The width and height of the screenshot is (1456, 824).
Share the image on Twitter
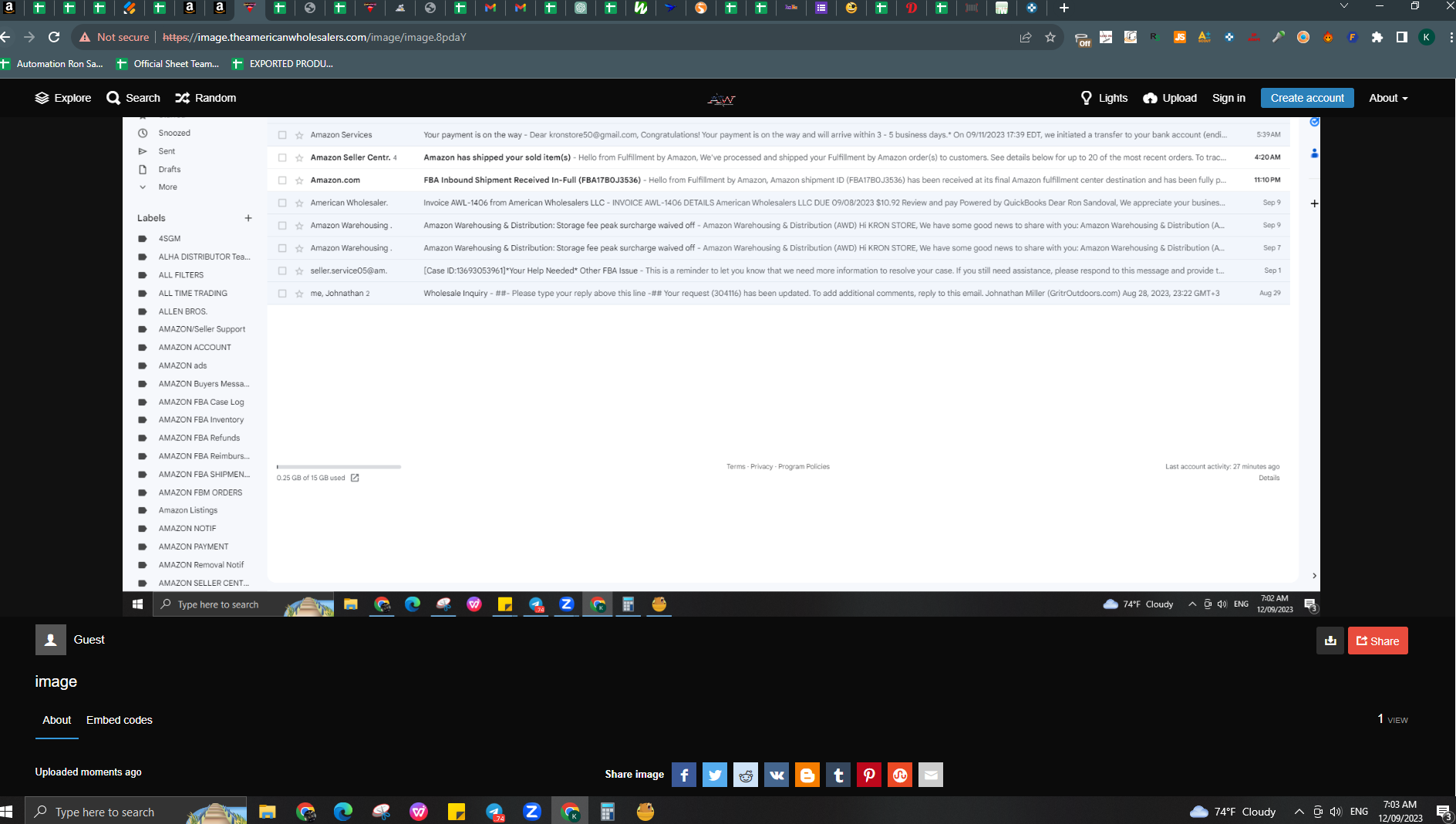click(715, 775)
